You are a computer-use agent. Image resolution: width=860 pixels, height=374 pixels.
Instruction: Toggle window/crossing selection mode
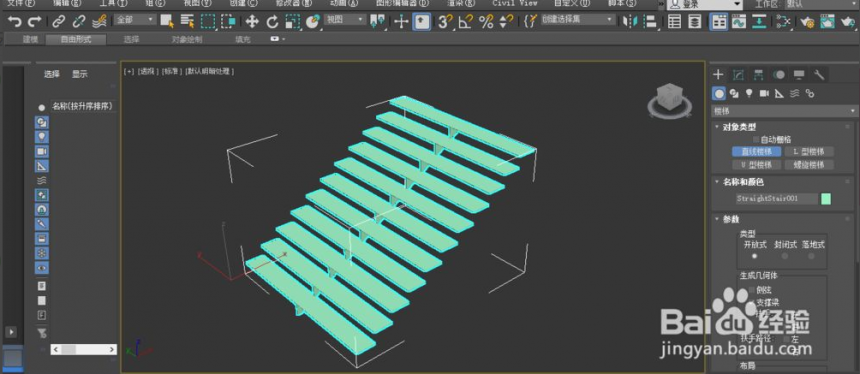click(228, 21)
